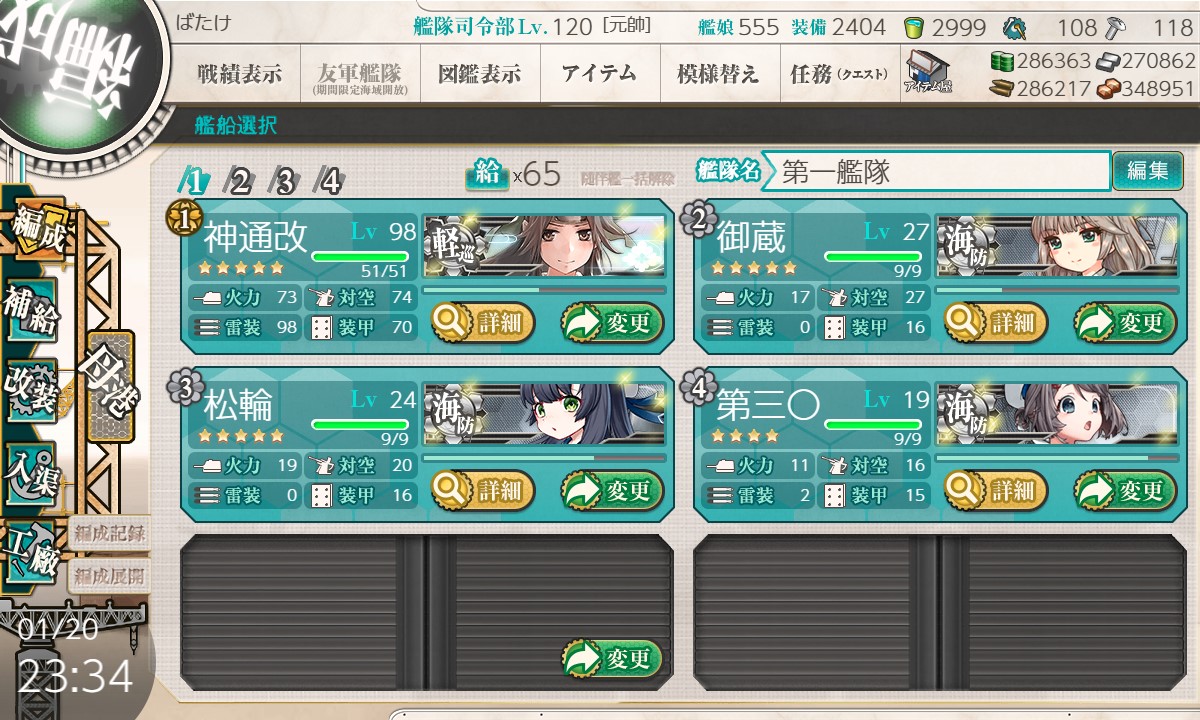The image size is (1200, 720).
Task: Click the 第一艦隊 fleet name field
Action: [x=936, y=171]
